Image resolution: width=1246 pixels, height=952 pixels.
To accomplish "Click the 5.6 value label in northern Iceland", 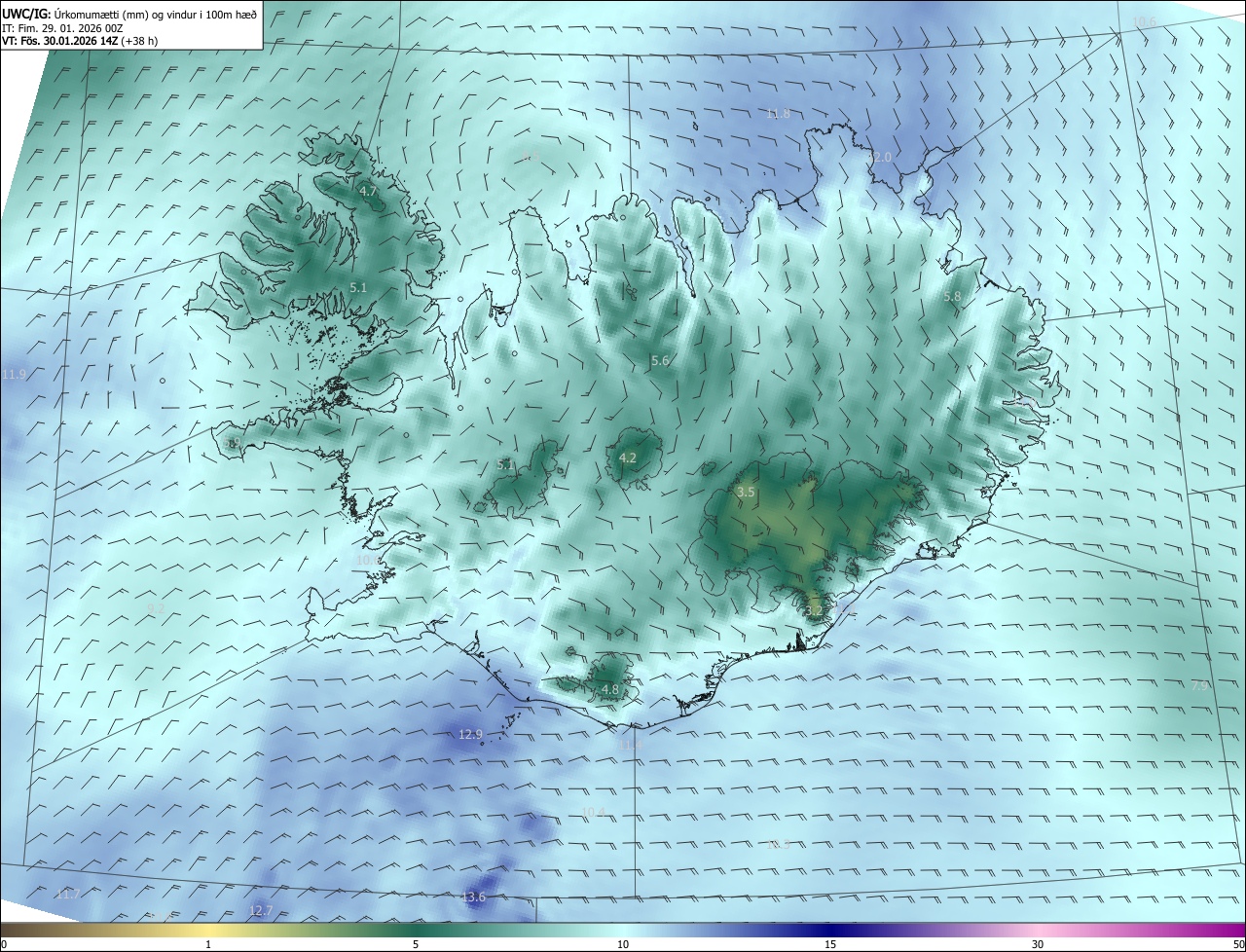I will [660, 361].
